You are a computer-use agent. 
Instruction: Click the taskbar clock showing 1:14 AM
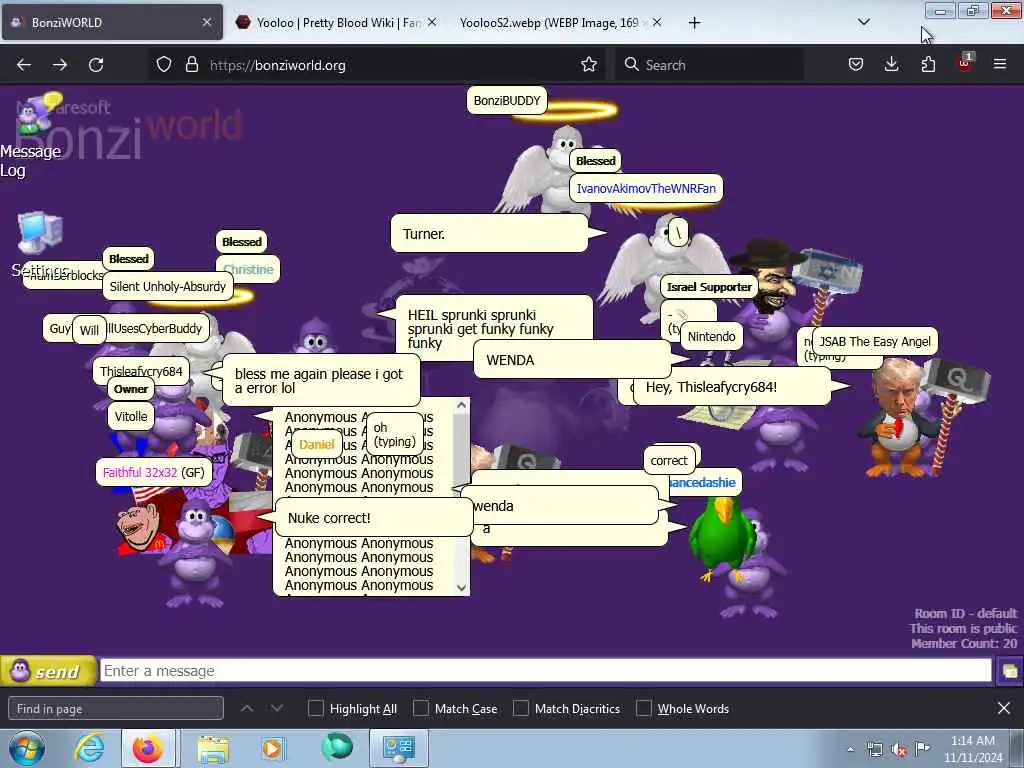click(x=972, y=748)
